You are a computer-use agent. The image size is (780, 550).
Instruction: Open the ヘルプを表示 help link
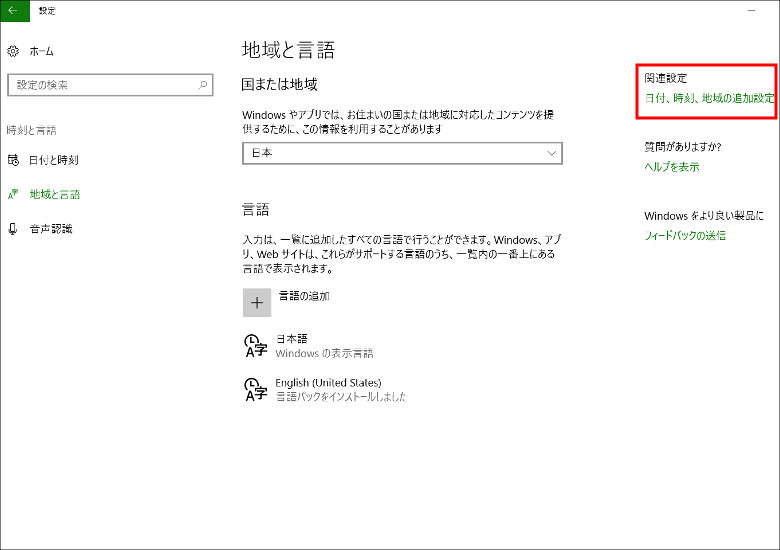pos(672,167)
